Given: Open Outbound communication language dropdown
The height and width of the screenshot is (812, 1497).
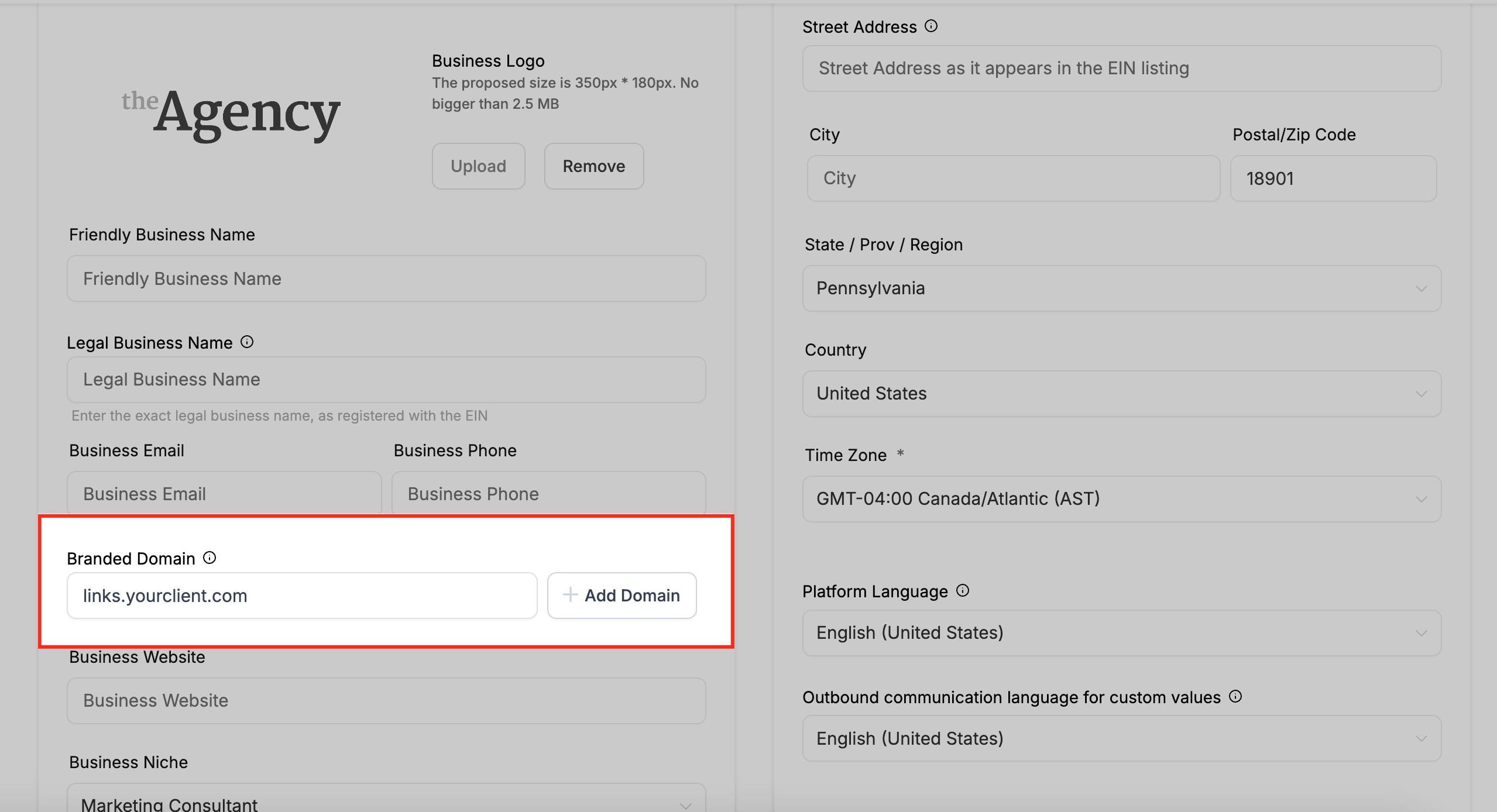Looking at the screenshot, I should (1121, 738).
